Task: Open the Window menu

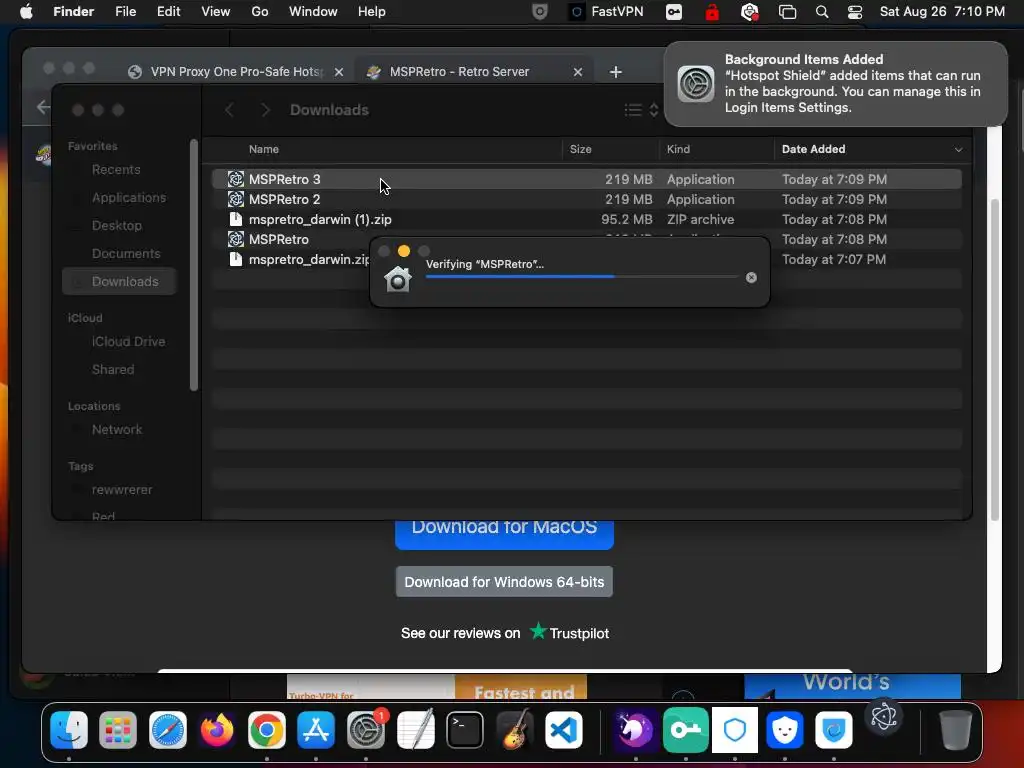Action: [313, 12]
